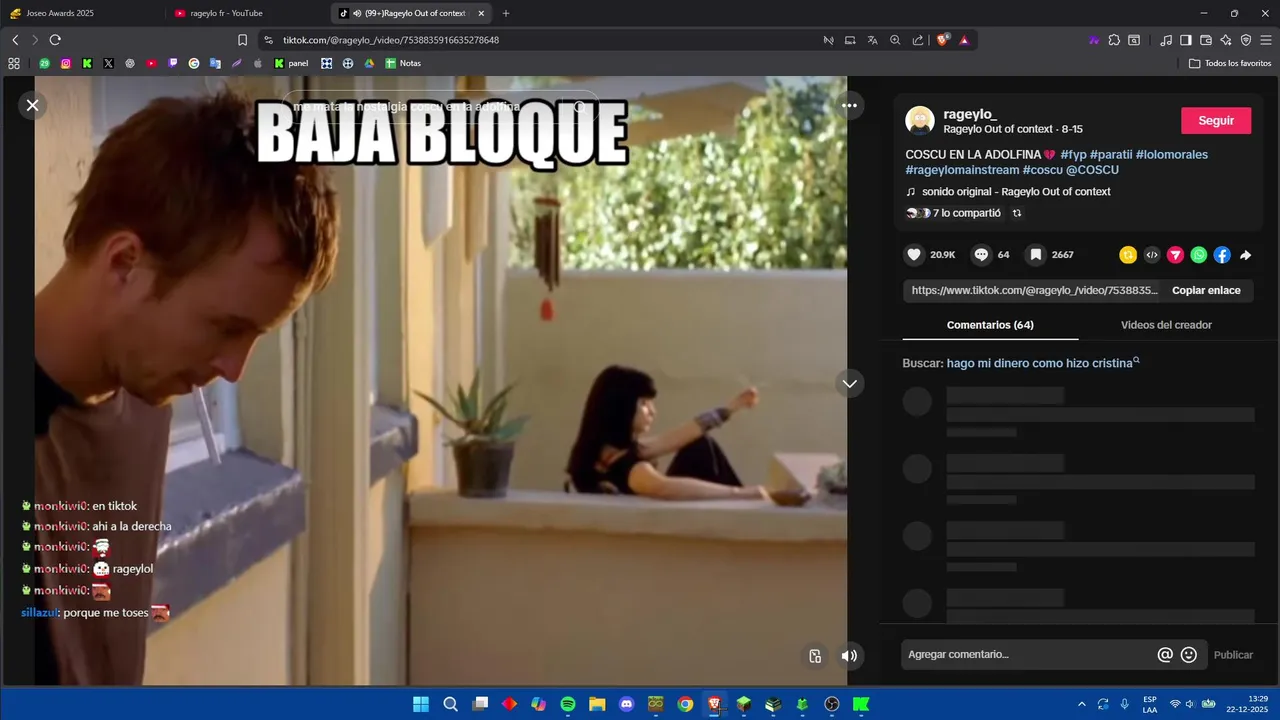
Task: Click the bookmark page icon beside address bar
Action: click(242, 40)
